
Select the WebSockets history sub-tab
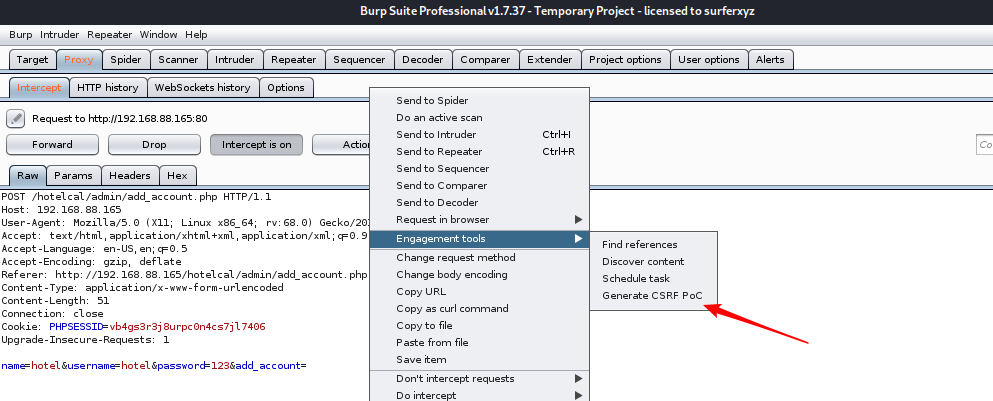pyautogui.click(x=203, y=87)
